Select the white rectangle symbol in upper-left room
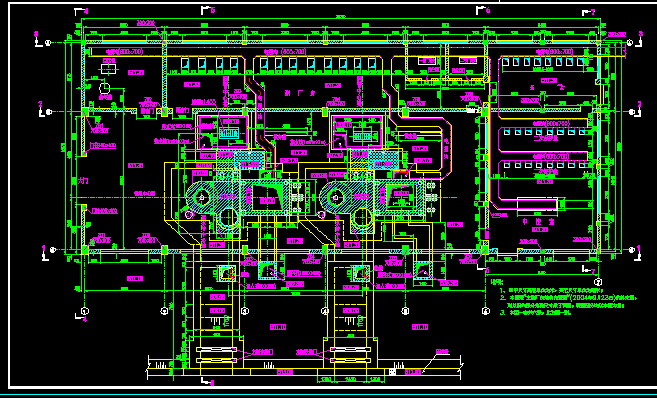657x398 pixels. click(109, 68)
